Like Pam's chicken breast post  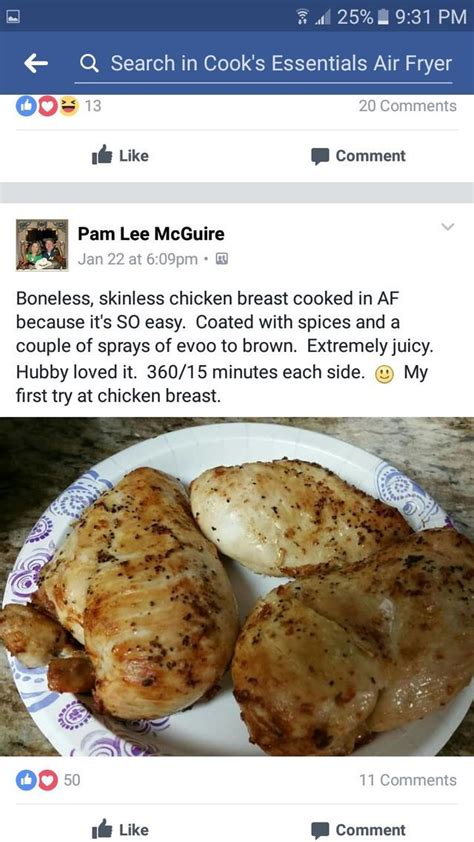(120, 830)
